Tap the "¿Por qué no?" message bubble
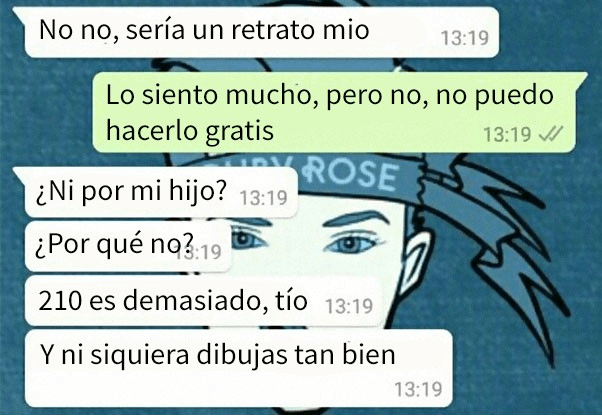This screenshot has height=416, width=602. tap(128, 246)
